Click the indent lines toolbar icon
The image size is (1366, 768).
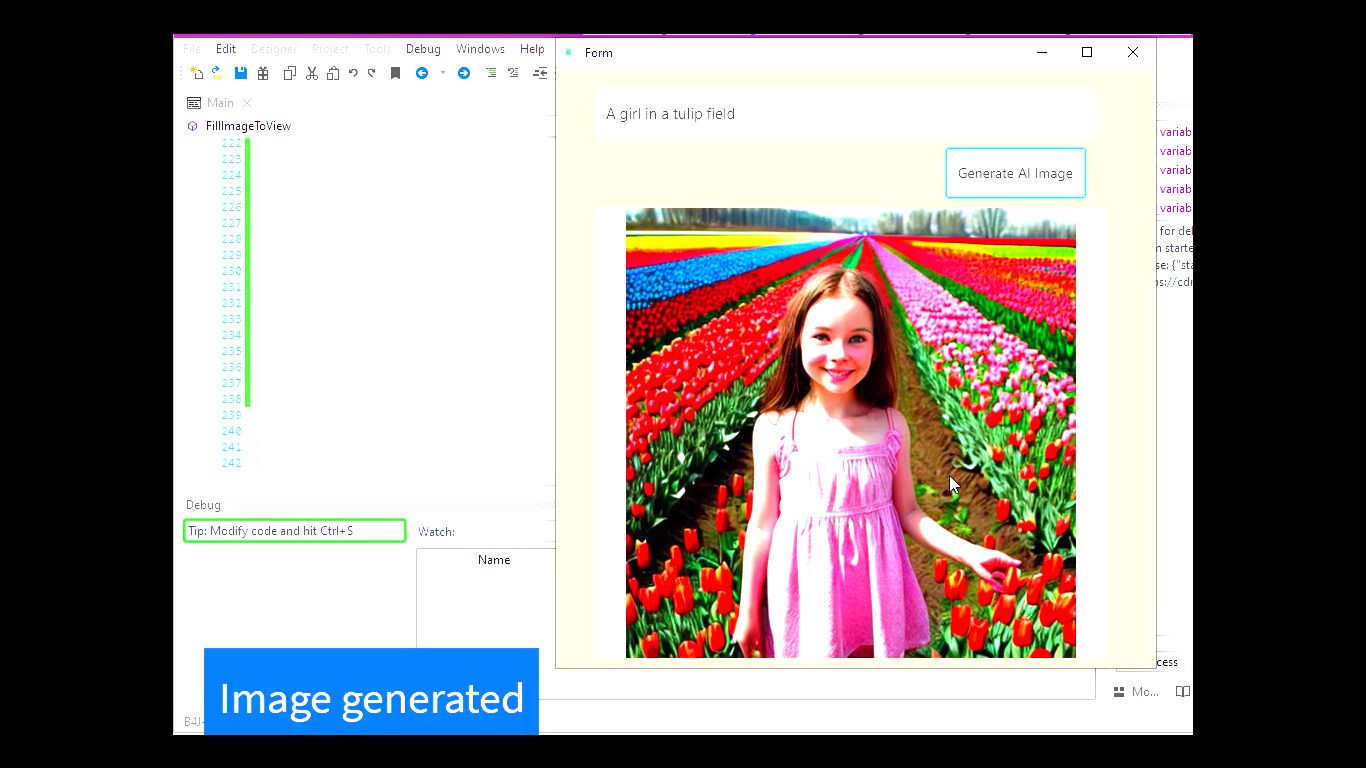point(491,73)
